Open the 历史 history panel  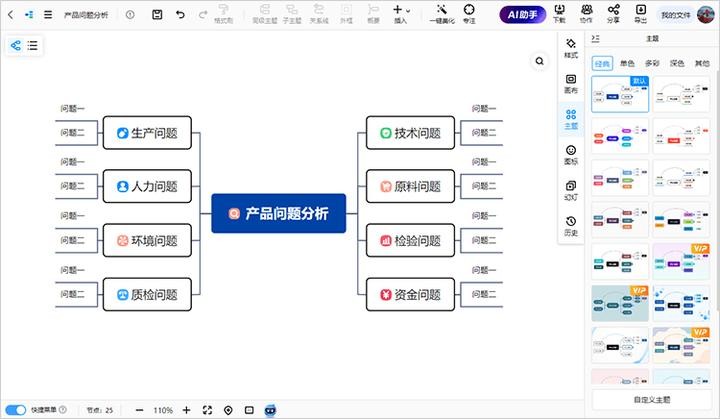(x=570, y=227)
